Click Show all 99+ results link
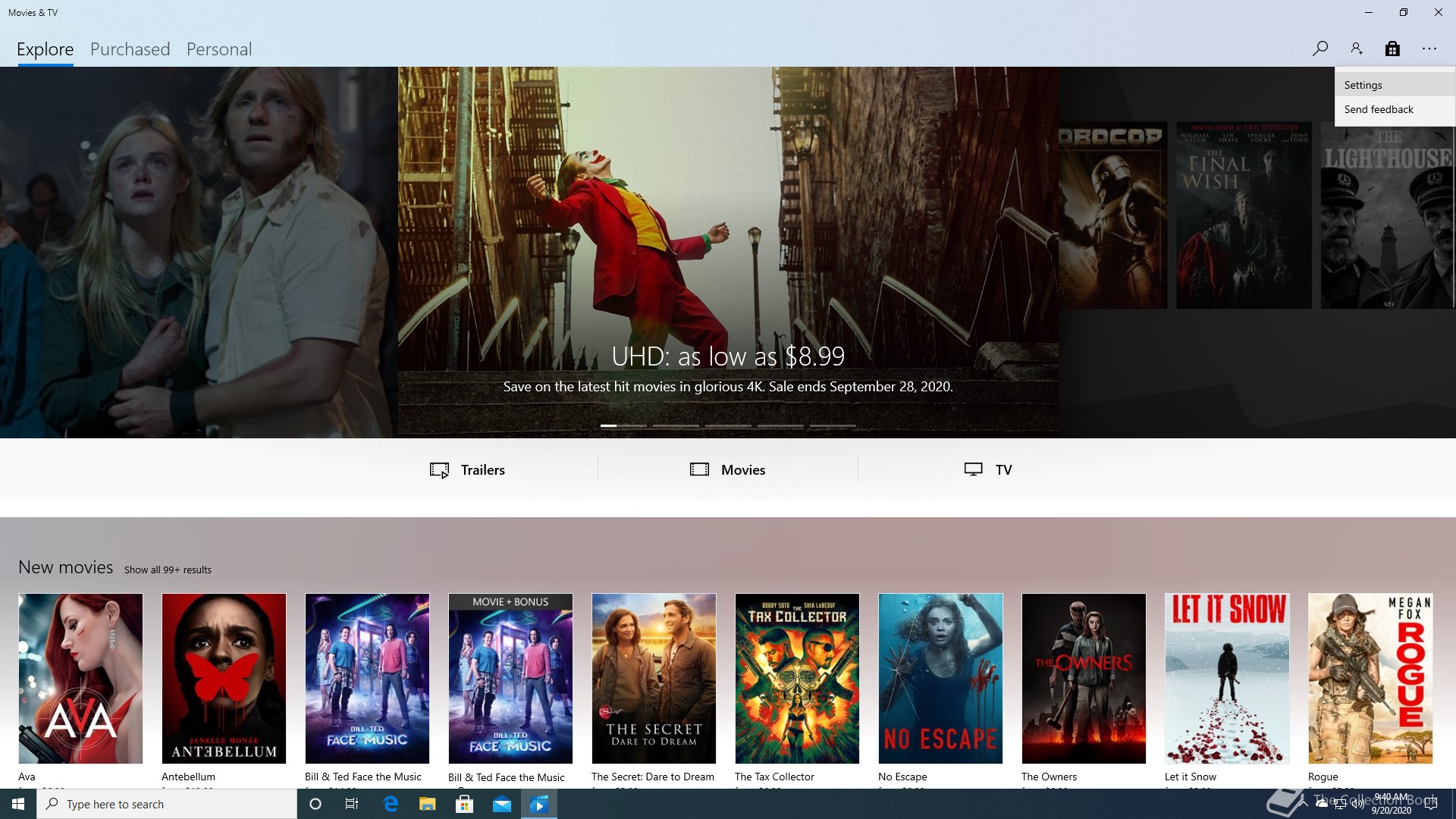Viewport: 1456px width, 819px height. coord(168,570)
